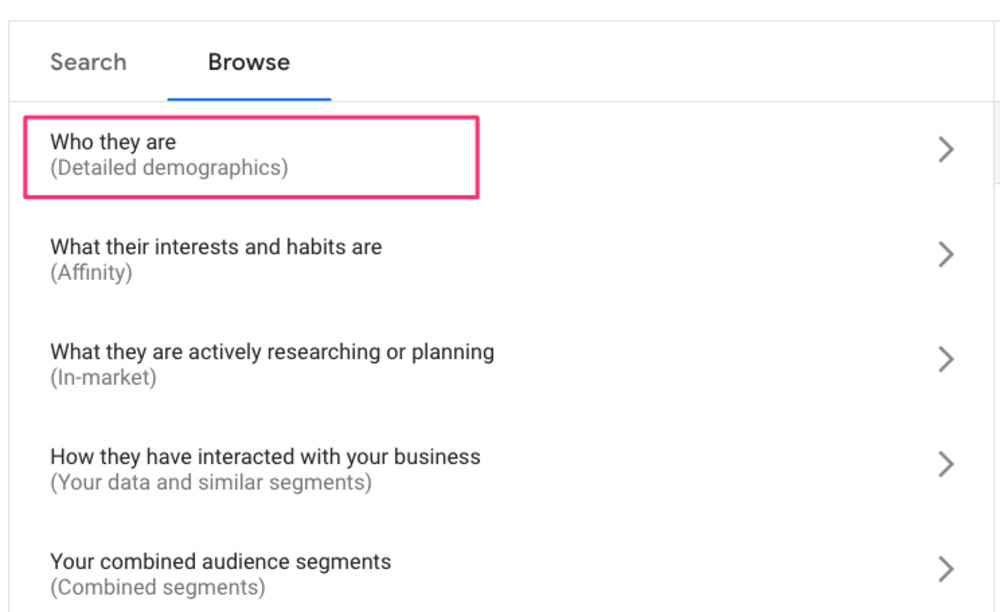Choose 'What their interests and habits are'

pos(216,247)
